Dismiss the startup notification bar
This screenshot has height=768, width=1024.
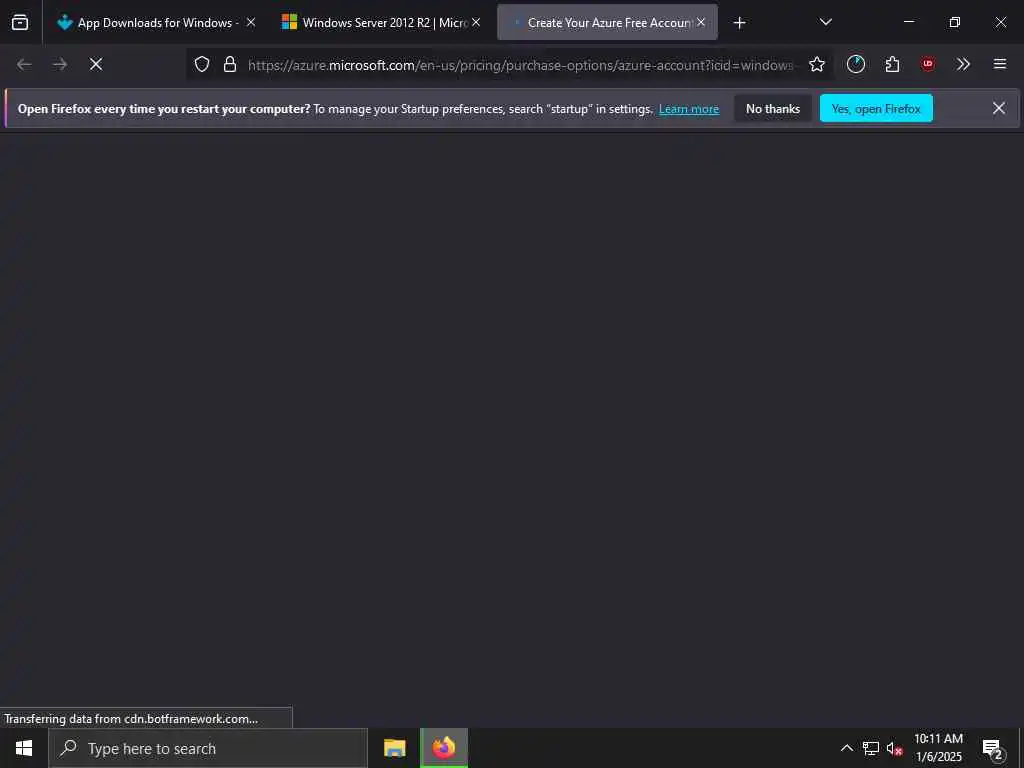pyautogui.click(x=999, y=108)
